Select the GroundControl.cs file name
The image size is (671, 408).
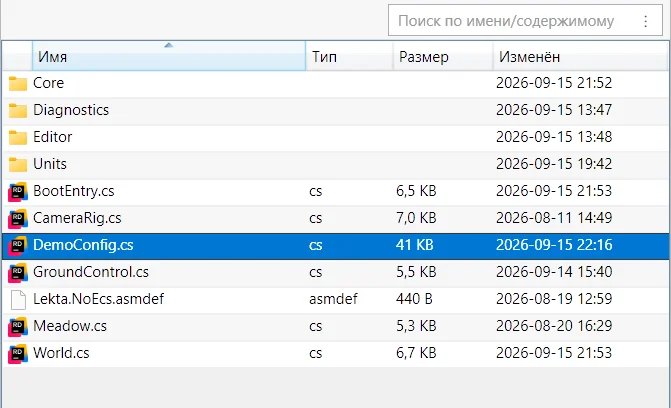pos(91,272)
